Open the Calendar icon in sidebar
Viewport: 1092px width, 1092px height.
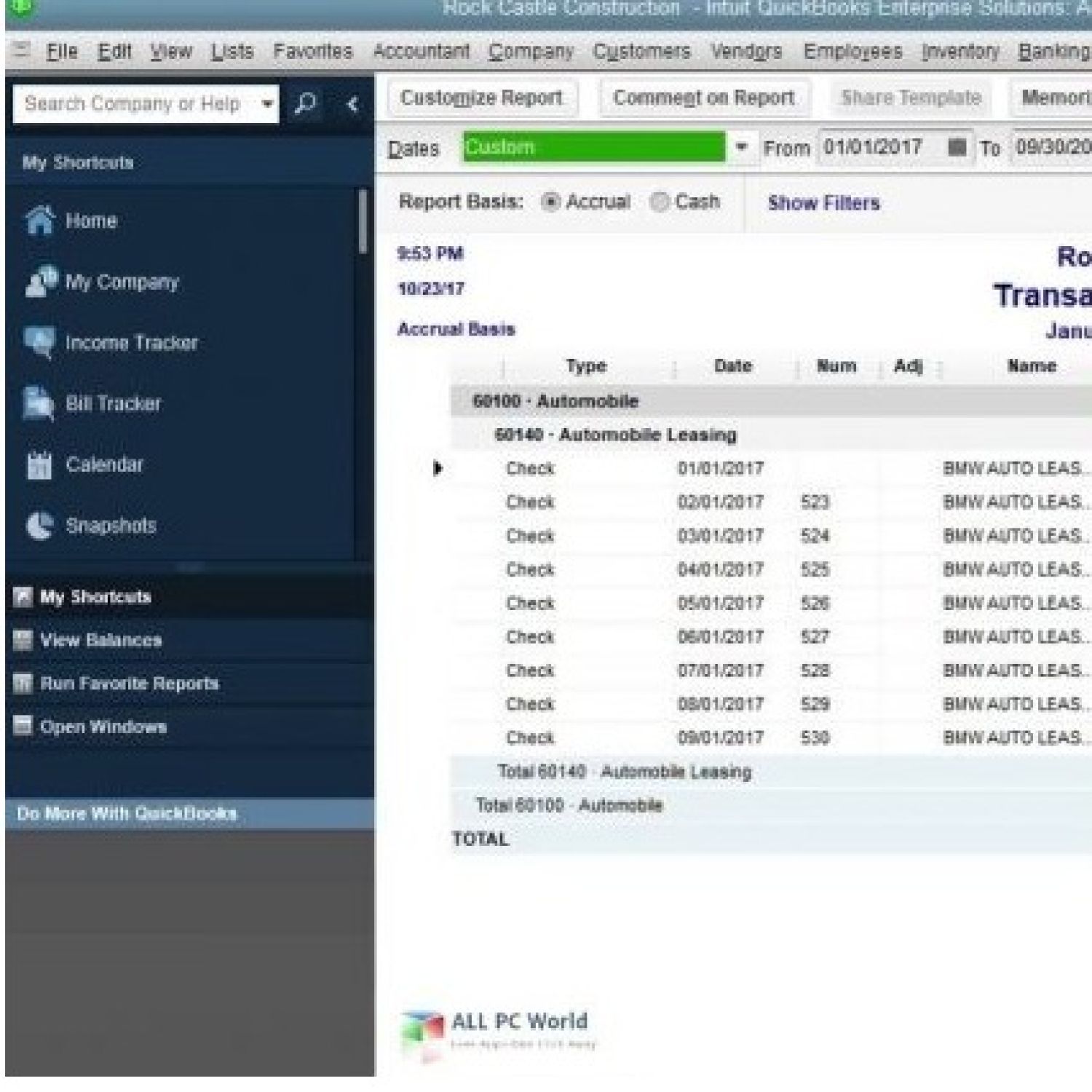click(39, 464)
